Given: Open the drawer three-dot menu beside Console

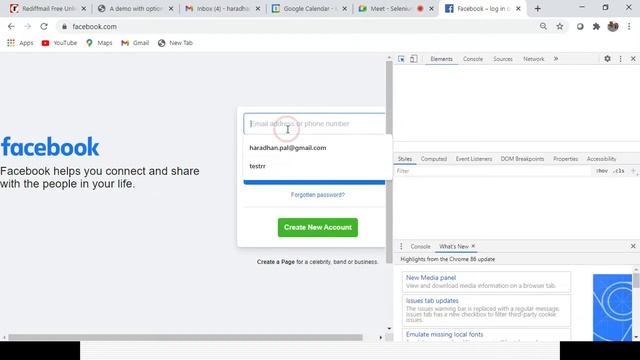Looking at the screenshot, I should 401,246.
